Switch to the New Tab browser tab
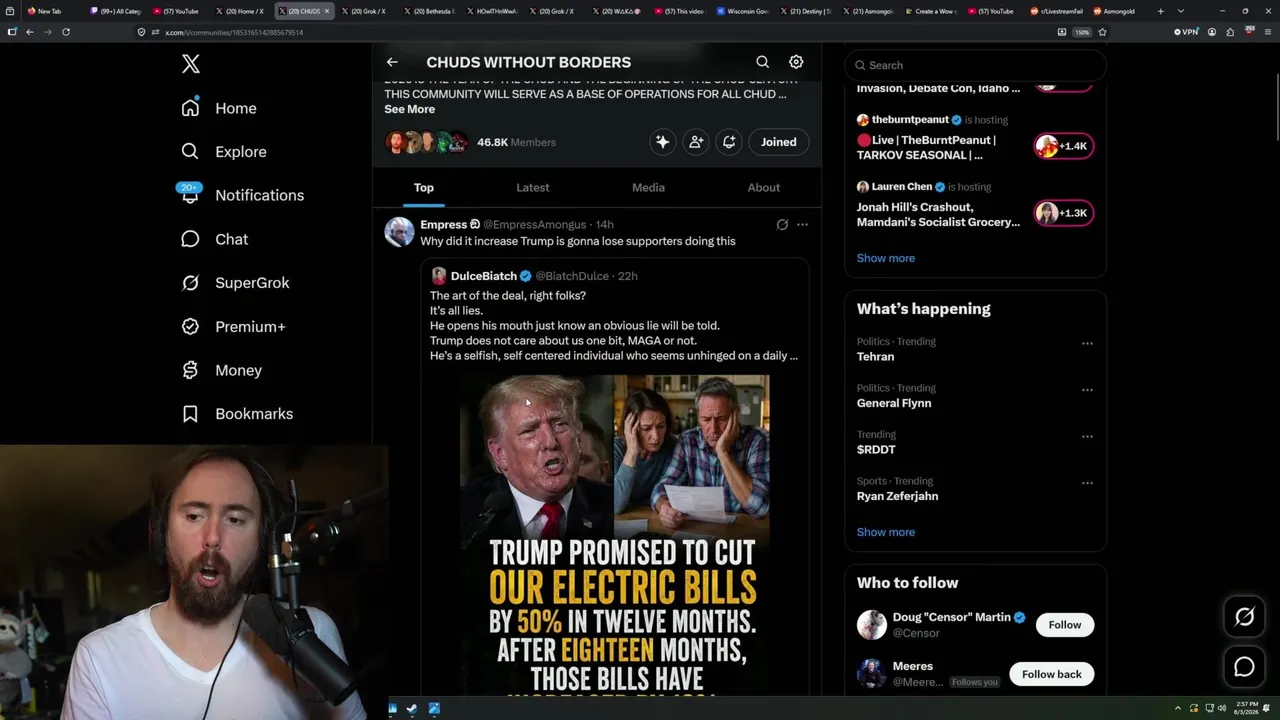This screenshot has height=720, width=1280. coord(50,11)
